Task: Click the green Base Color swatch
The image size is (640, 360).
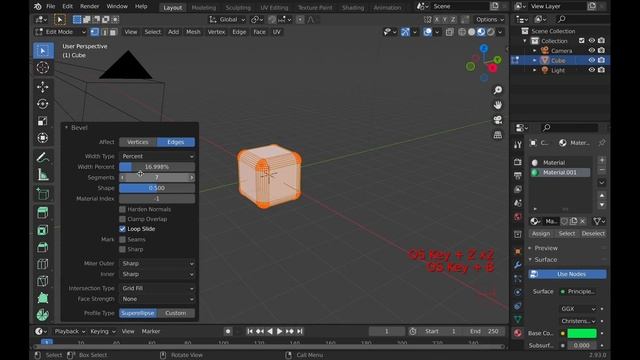Action: click(x=582, y=333)
